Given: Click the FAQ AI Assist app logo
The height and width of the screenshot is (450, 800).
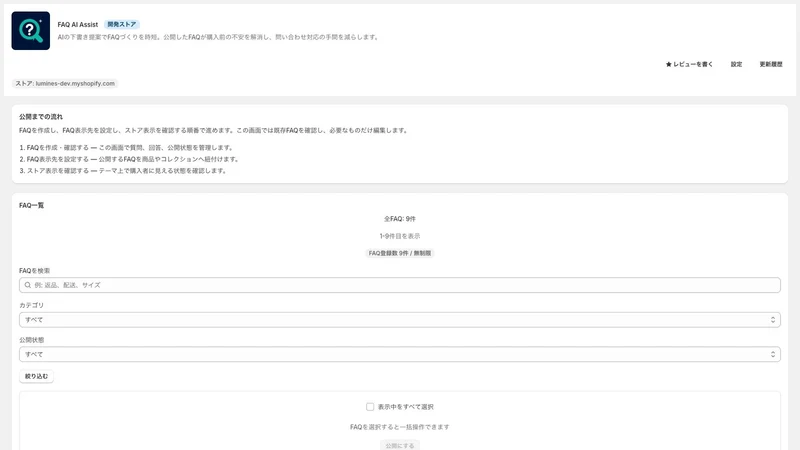Looking at the screenshot, I should (x=31, y=31).
